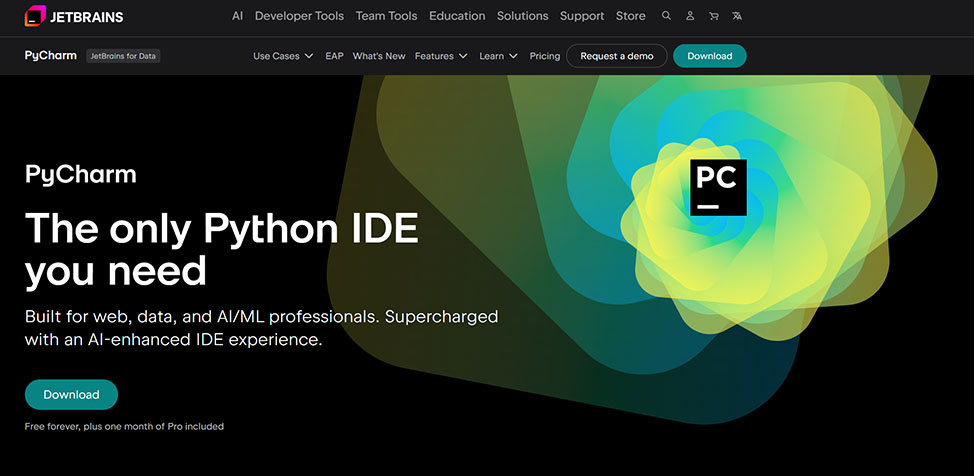Screen dimensions: 974x476
Task: Open the user account icon
Action: coord(690,16)
